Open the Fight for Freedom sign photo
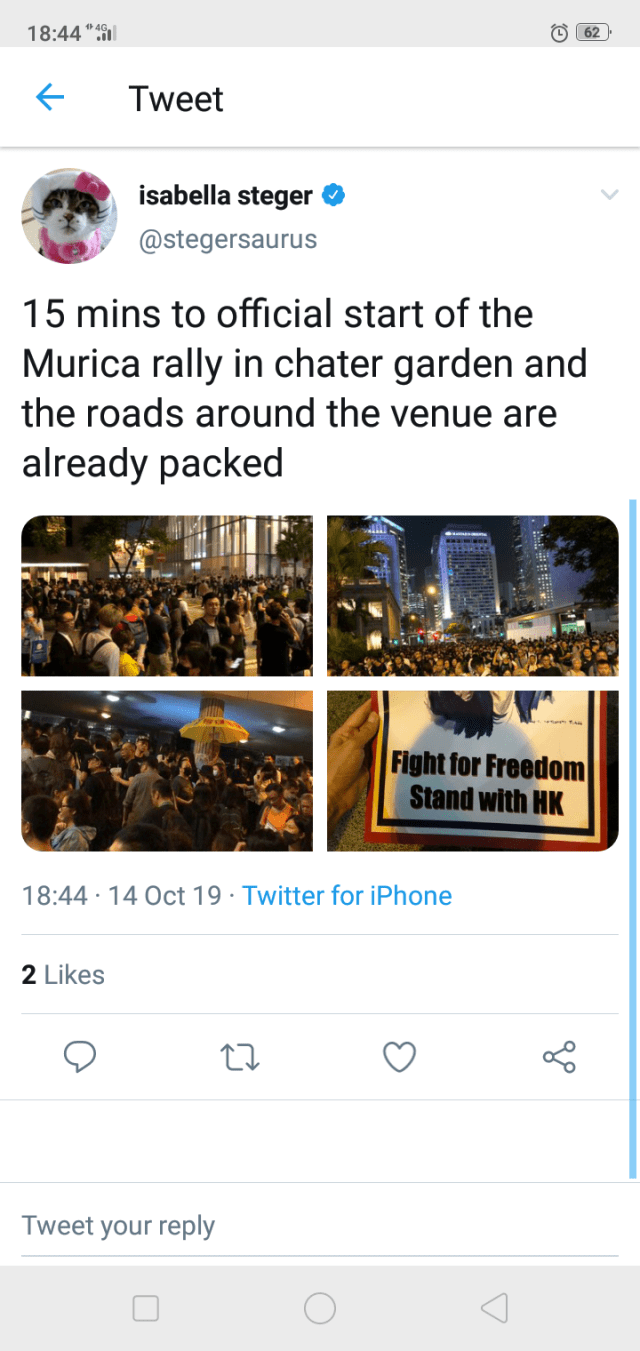This screenshot has width=640, height=1351. click(473, 771)
